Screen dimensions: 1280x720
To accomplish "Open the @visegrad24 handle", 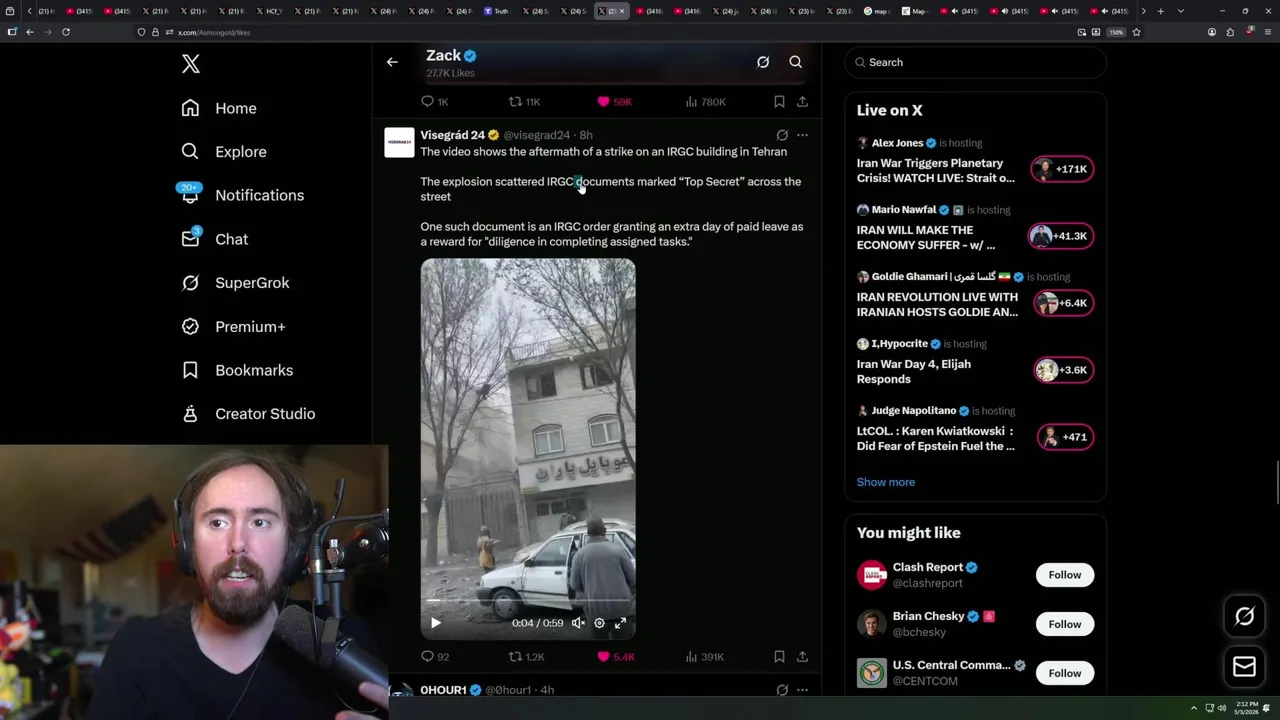I will click(536, 135).
